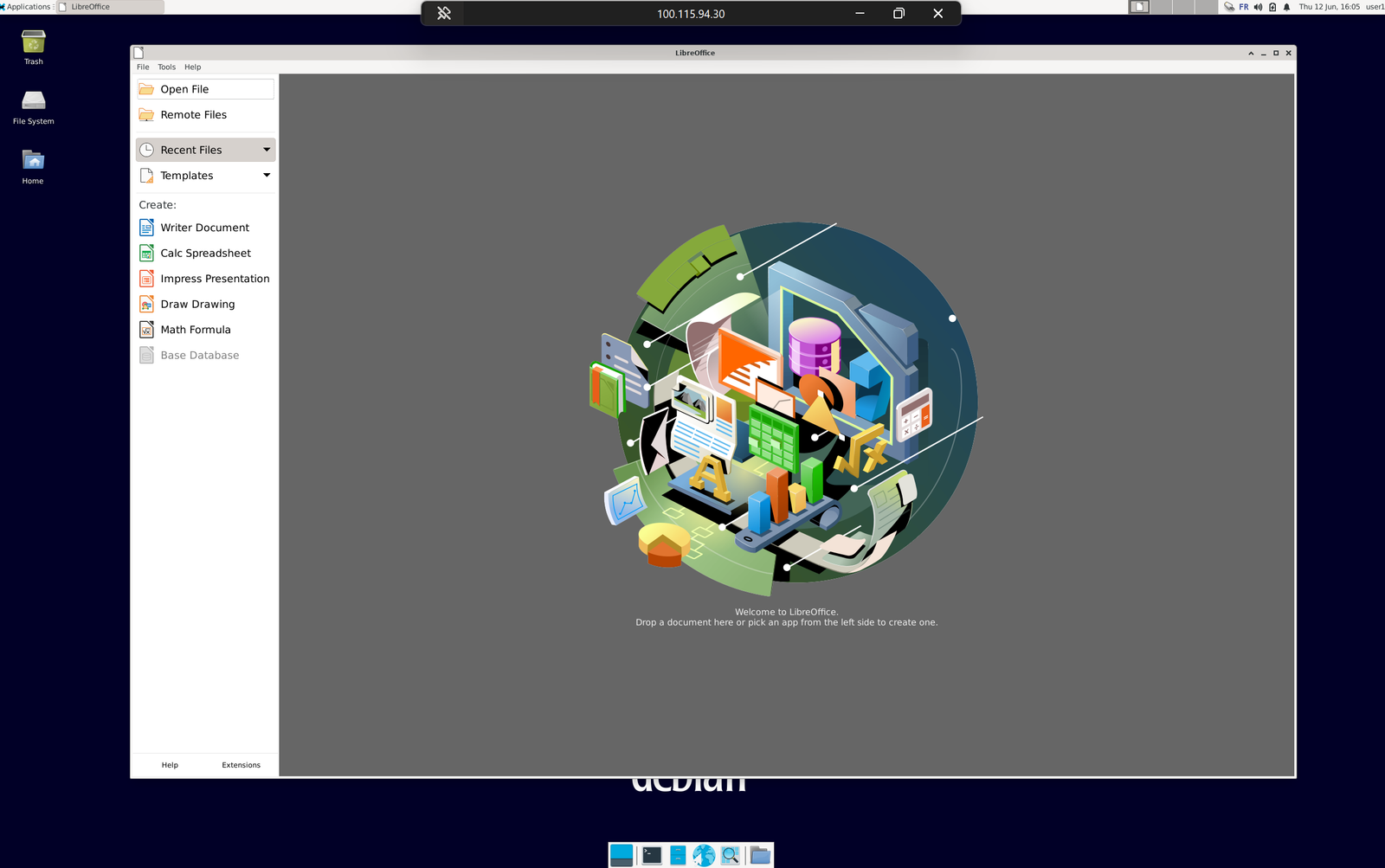
Task: Click the Base Database entry
Action: coord(199,355)
